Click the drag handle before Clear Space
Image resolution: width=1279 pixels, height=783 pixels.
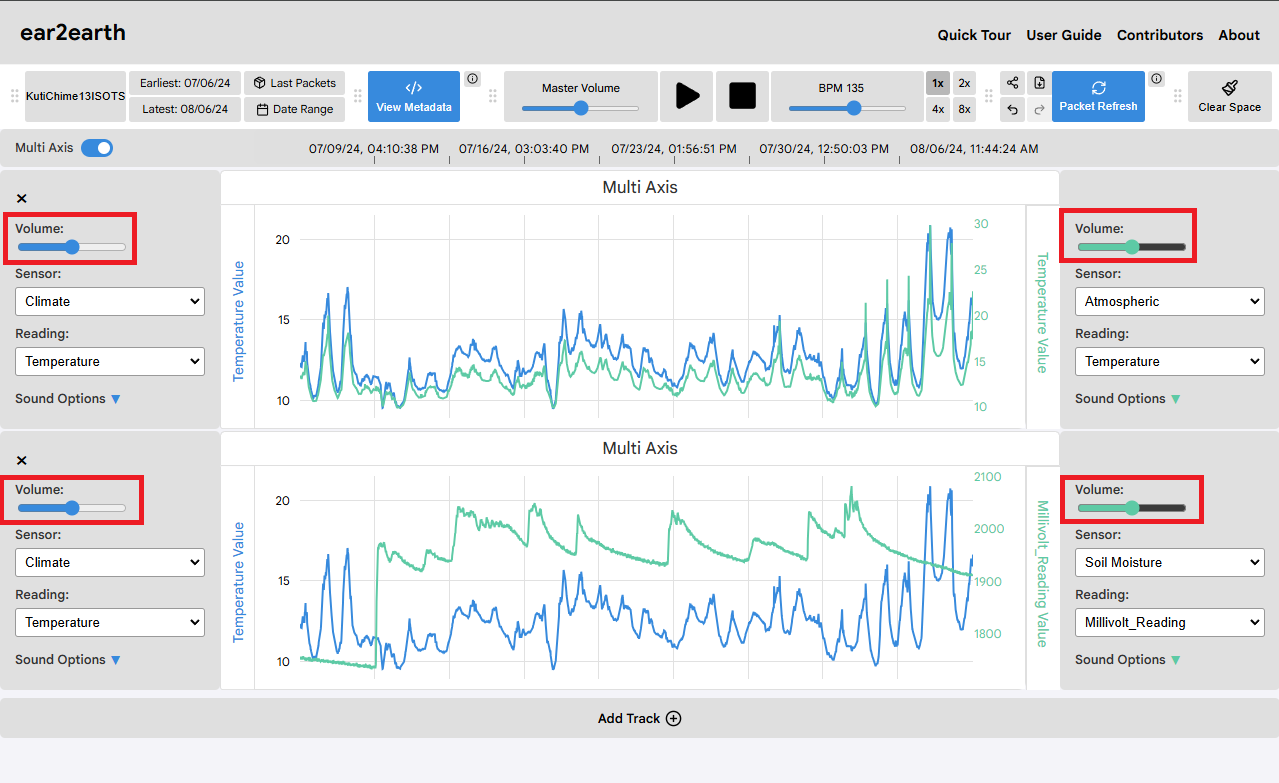click(1177, 96)
